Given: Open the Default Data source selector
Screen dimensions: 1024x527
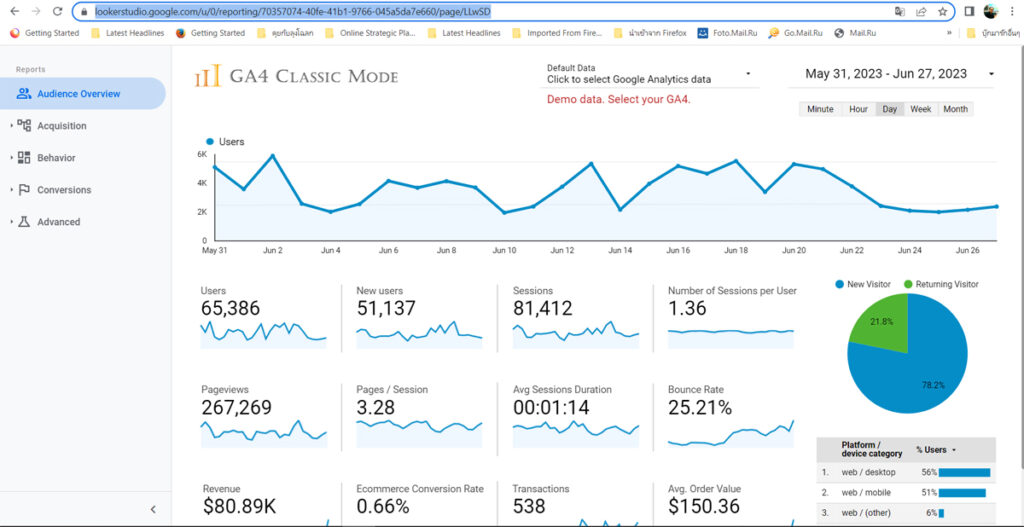Looking at the screenshot, I should (x=650, y=74).
